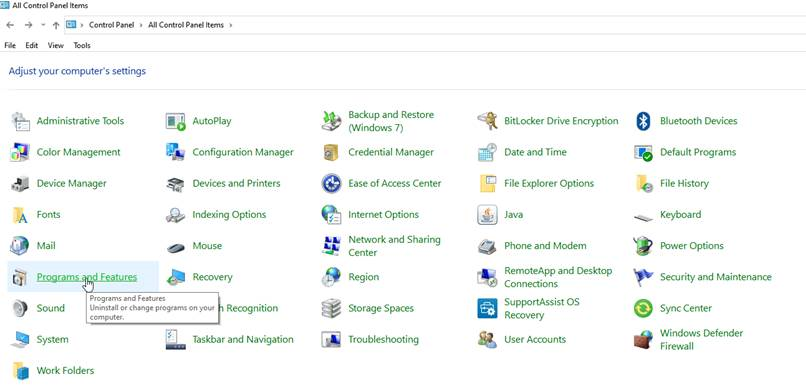Open the Indexing Options icon
806x392 pixels.
point(176,215)
